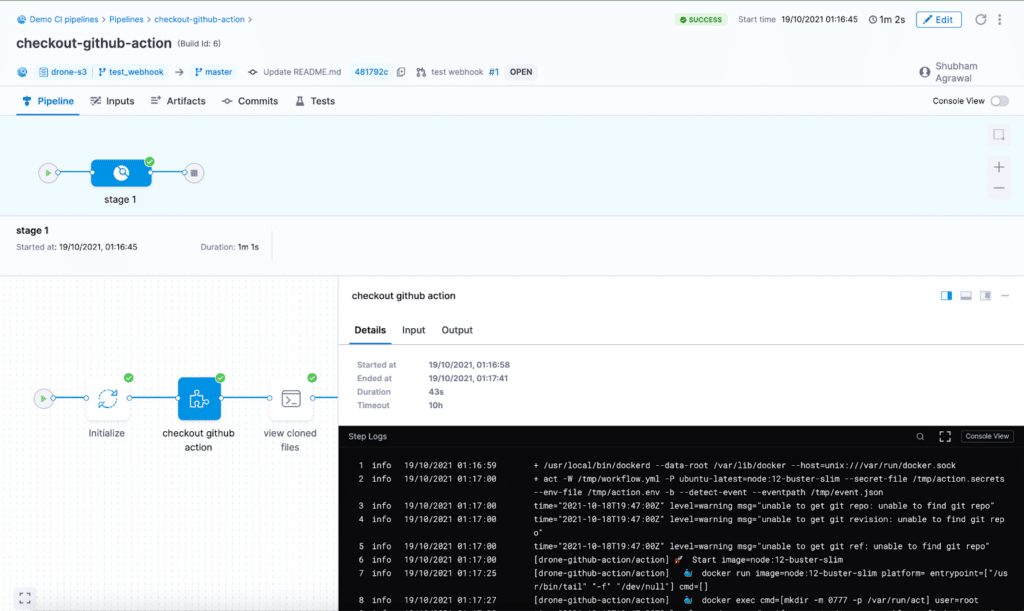
Task: Zoom in on the pipeline canvas
Action: click(998, 167)
